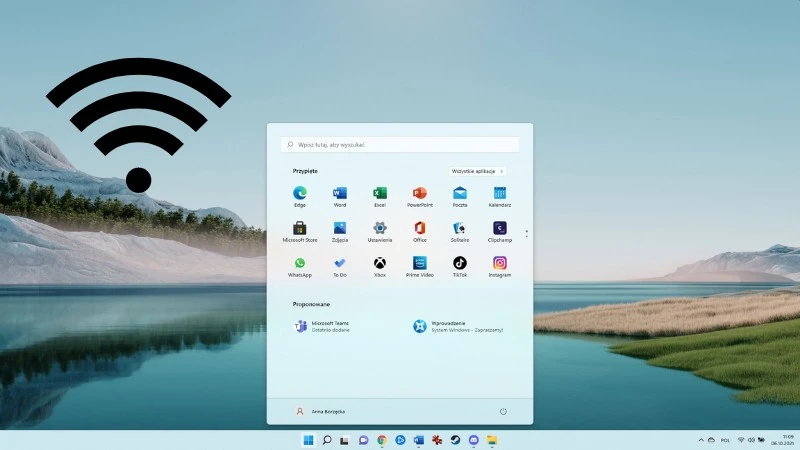Start PowerPoint from pinned apps
800x450 pixels.
point(420,196)
